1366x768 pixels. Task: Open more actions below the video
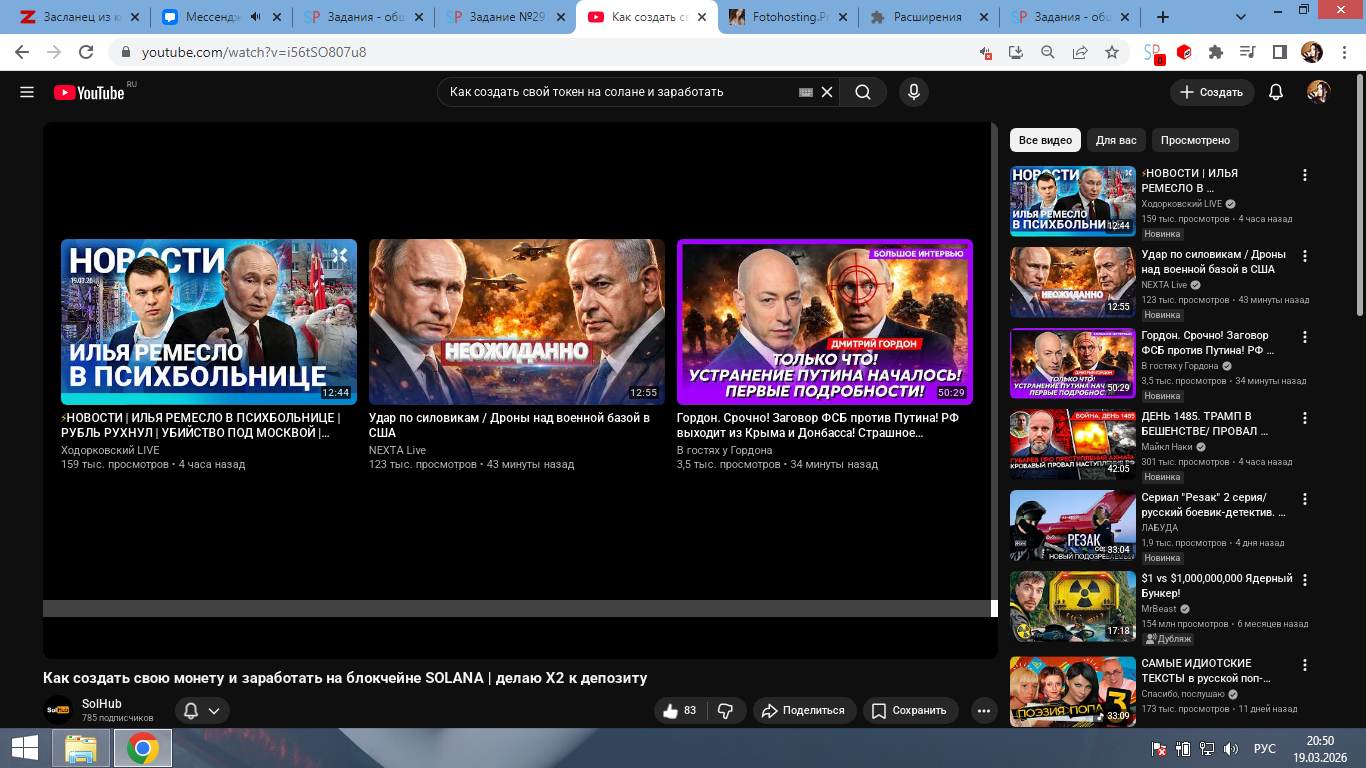tap(984, 710)
